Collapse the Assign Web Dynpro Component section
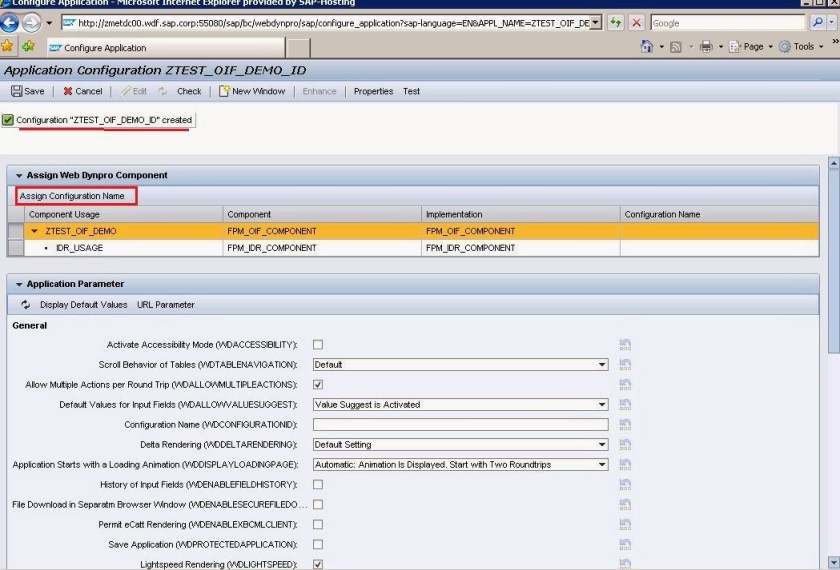 pyautogui.click(x=18, y=175)
